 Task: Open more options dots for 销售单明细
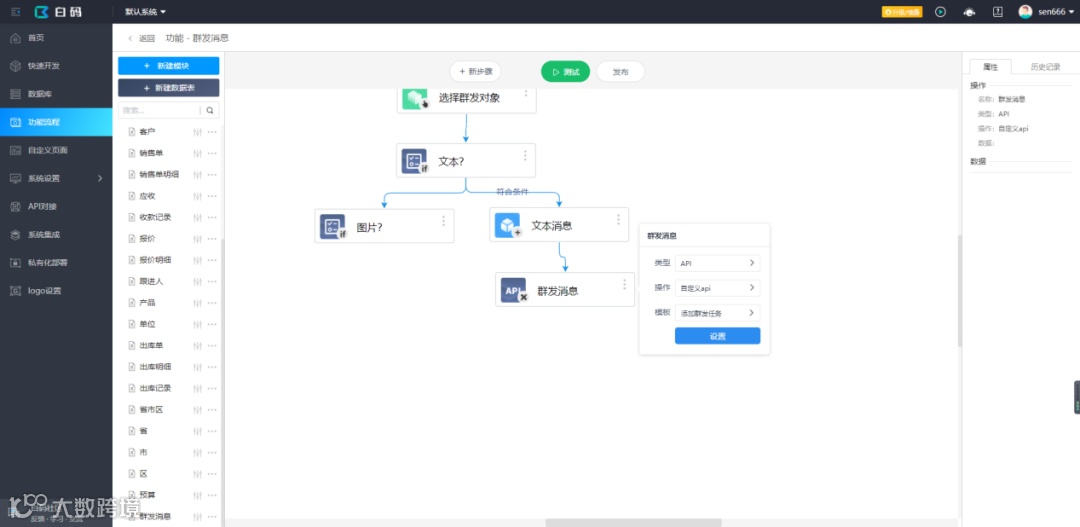point(212,174)
